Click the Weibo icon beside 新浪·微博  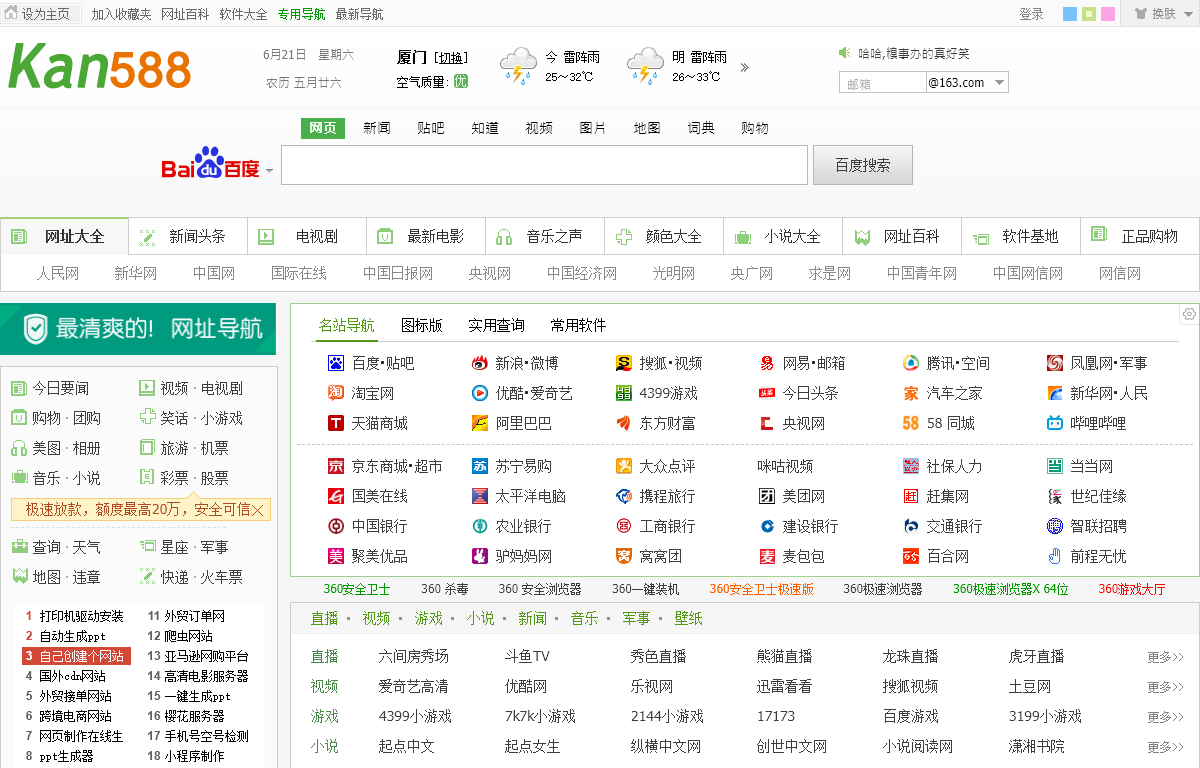tap(480, 363)
